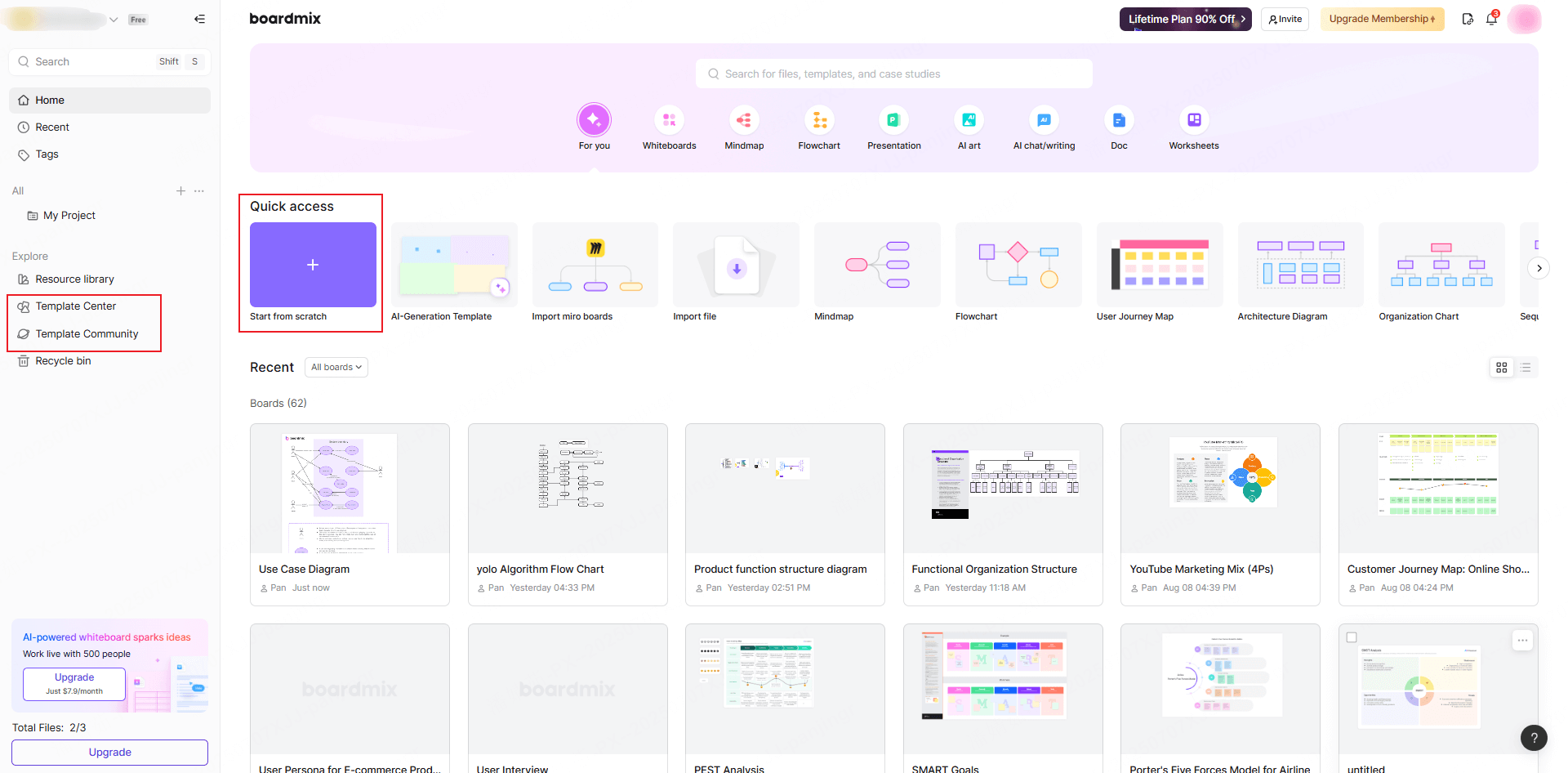Screen dimensions: 1568x773
Task: Open Architecture Diagram template tile
Action: point(1301,265)
